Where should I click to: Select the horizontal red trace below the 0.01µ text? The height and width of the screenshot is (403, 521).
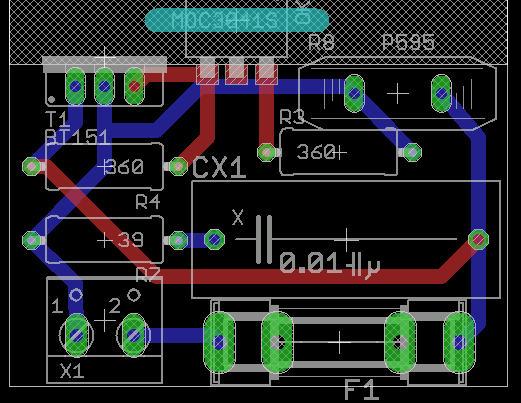point(298,277)
